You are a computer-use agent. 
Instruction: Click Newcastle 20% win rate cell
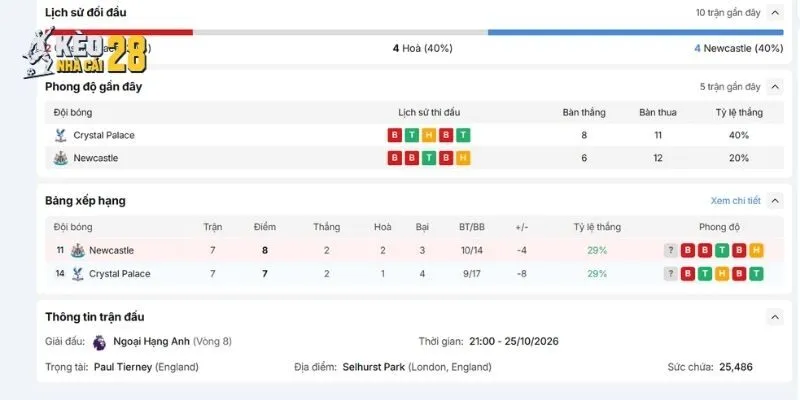[739, 158]
